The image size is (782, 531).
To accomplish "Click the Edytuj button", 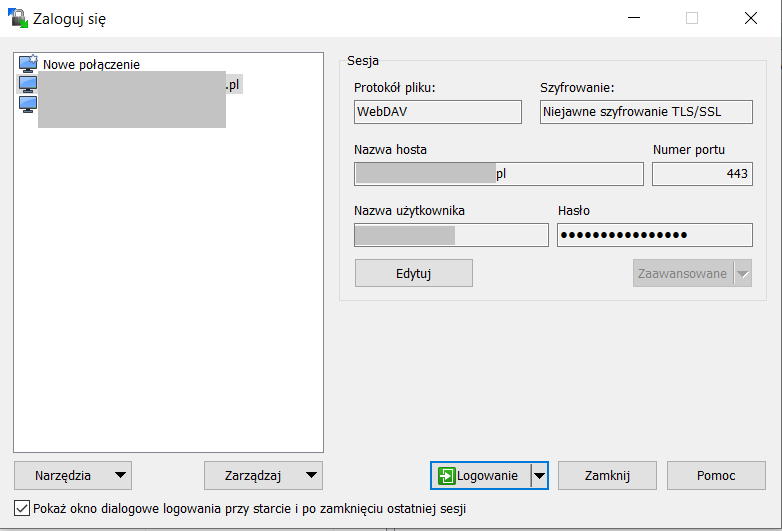I will pos(413,273).
